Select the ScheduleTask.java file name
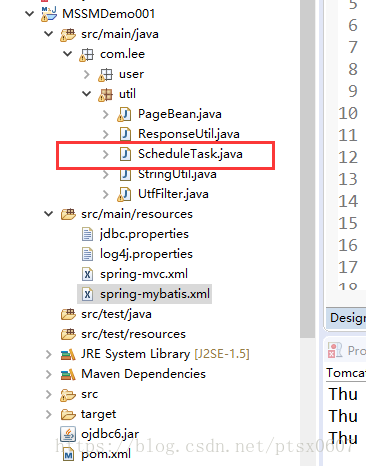The width and height of the screenshot is (366, 466). pos(190,154)
